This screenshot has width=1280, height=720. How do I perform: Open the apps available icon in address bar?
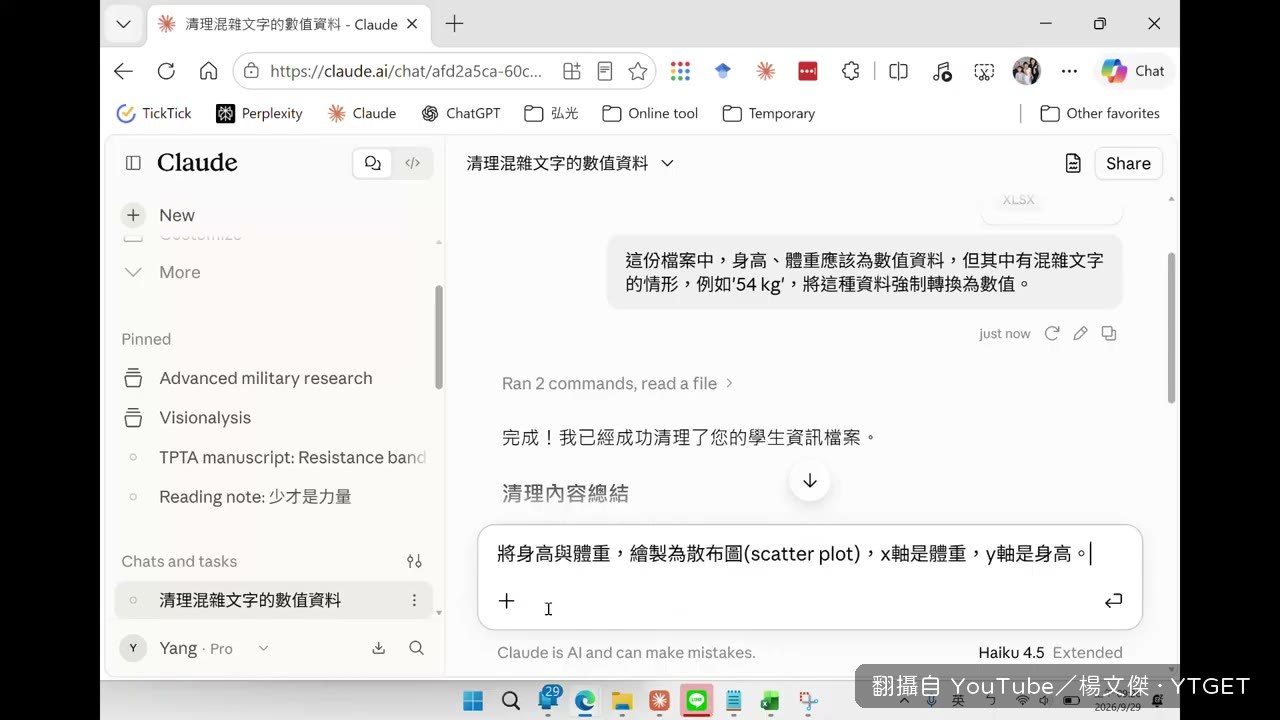tap(572, 71)
